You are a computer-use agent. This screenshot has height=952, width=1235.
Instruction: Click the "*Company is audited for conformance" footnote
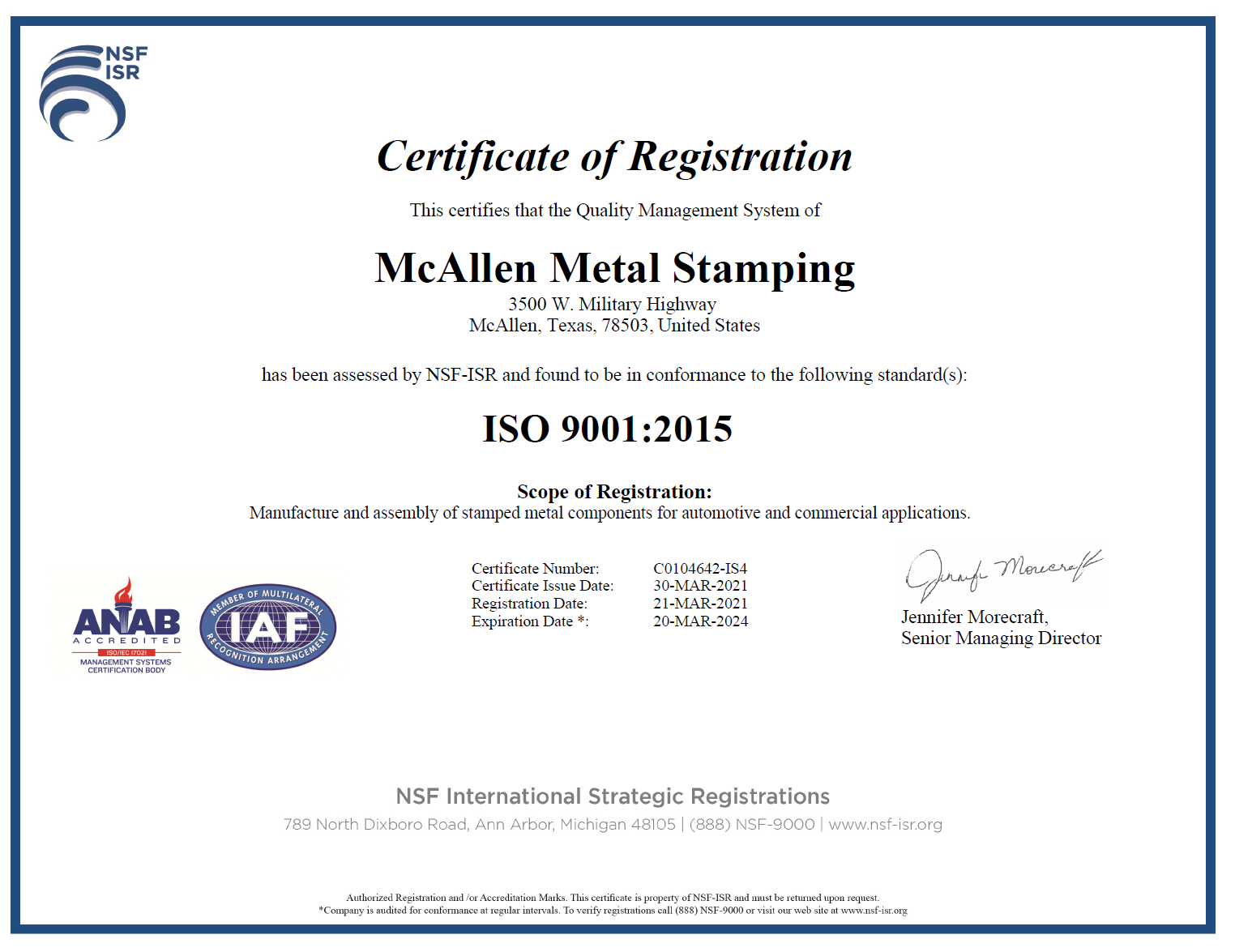613,911
